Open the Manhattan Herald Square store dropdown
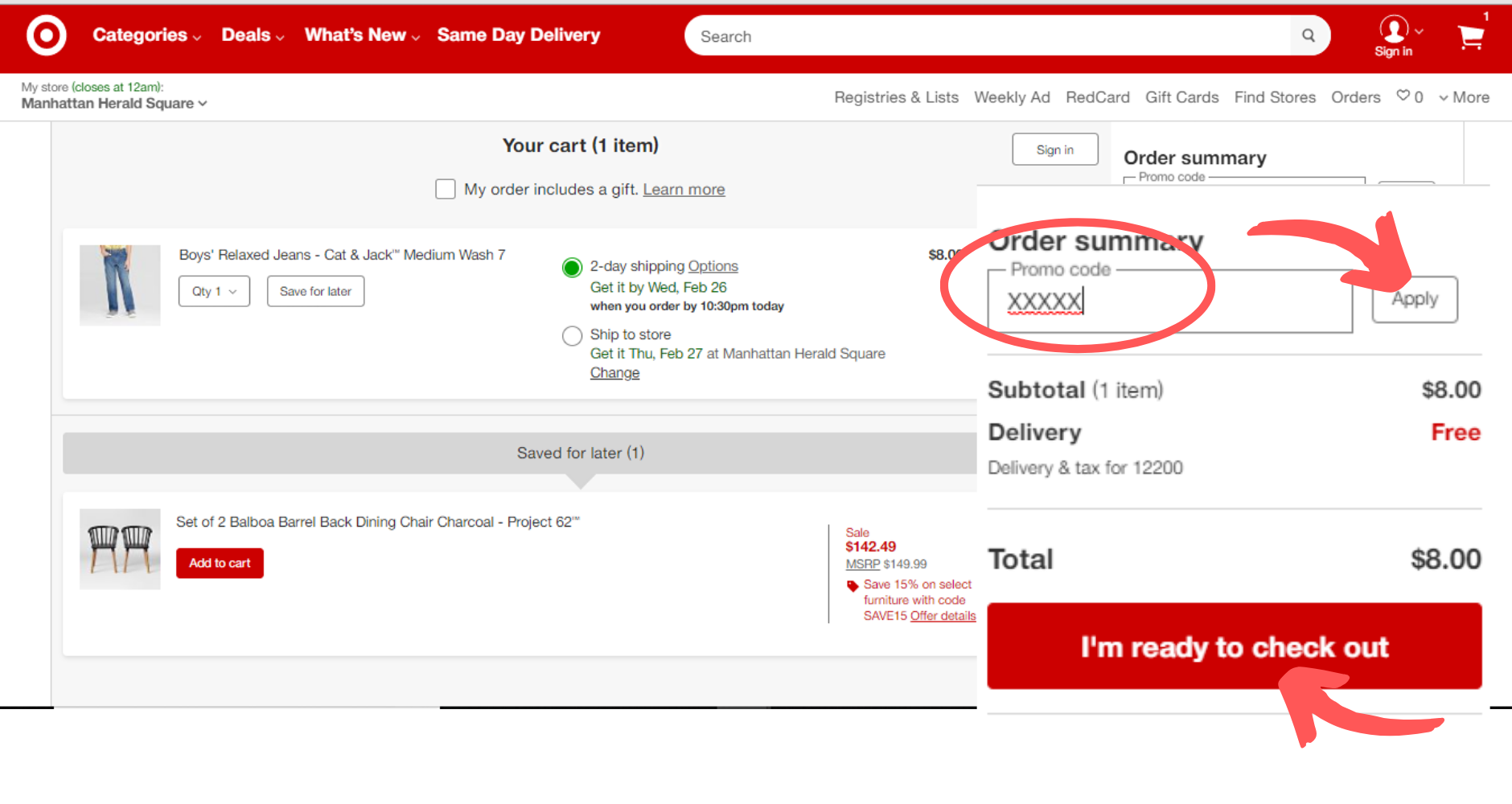 pyautogui.click(x=113, y=103)
